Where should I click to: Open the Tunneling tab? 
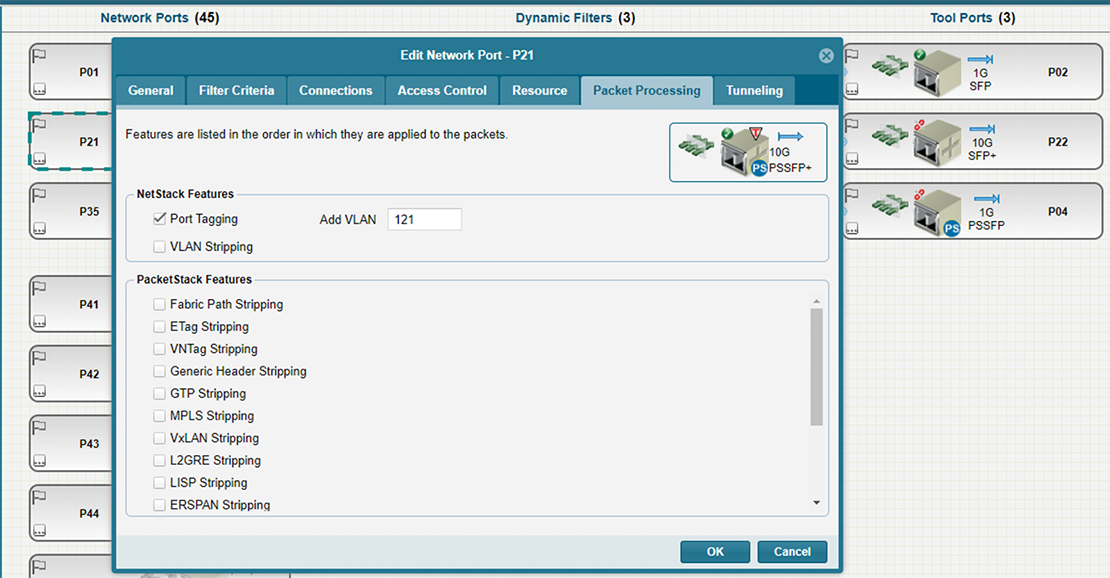(754, 91)
